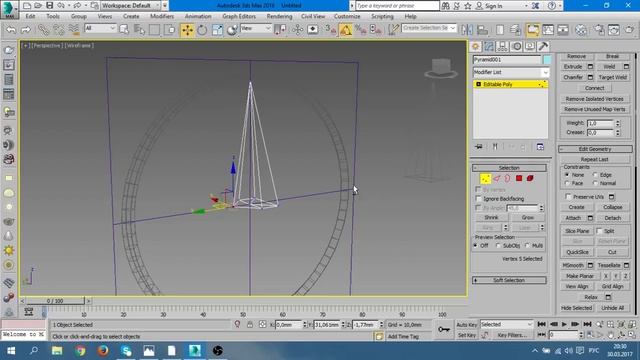The width and height of the screenshot is (640, 360).
Task: Enable the Split checkbox
Action: point(599,231)
